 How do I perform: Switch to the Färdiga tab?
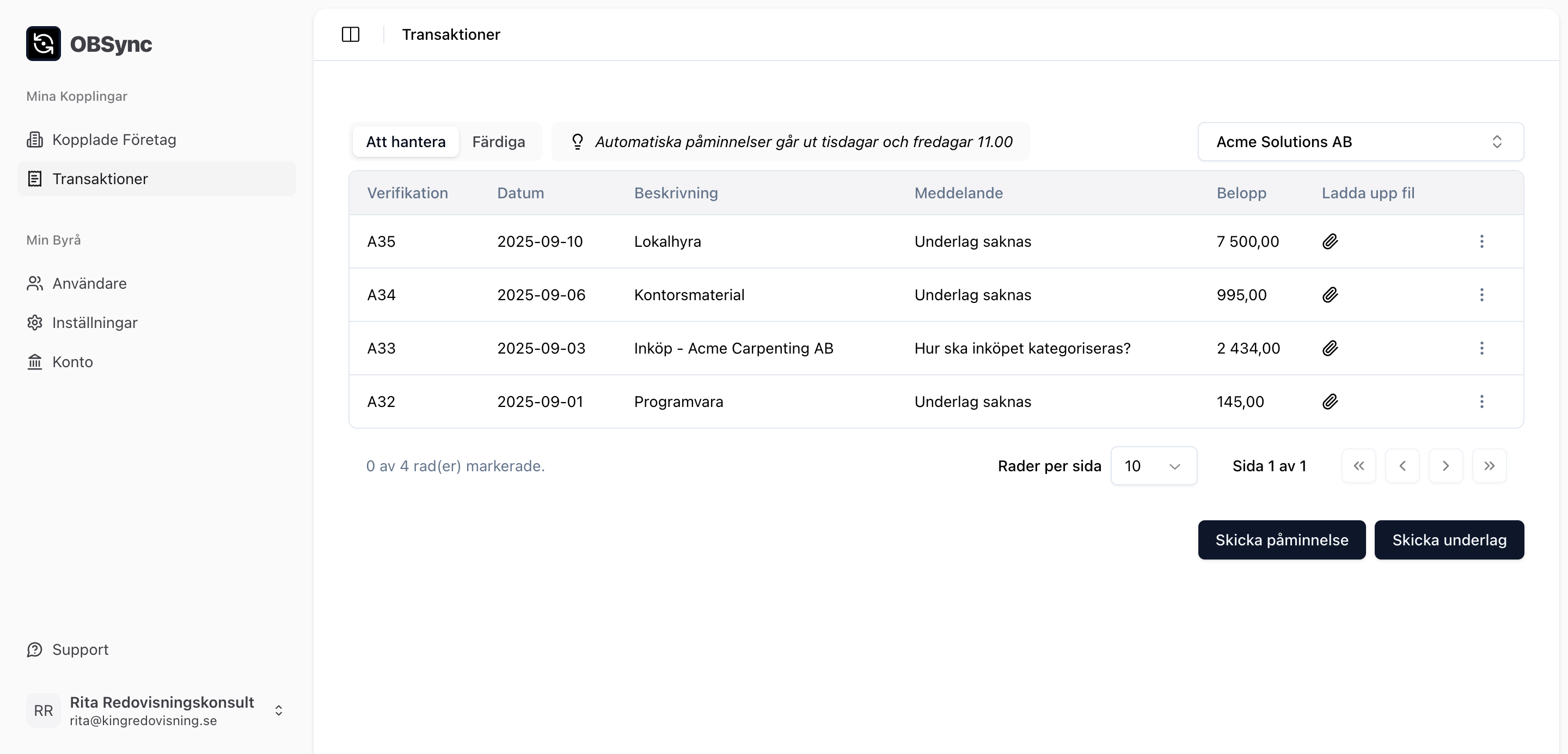pyautogui.click(x=499, y=142)
